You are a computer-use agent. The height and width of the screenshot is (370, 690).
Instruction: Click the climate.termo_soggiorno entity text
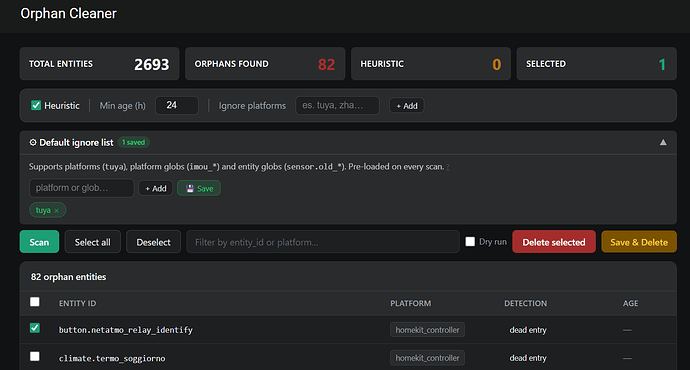pos(112,358)
